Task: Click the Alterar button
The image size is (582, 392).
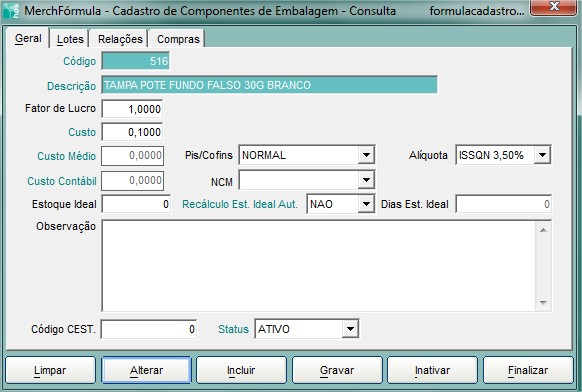Action: pyautogui.click(x=146, y=370)
